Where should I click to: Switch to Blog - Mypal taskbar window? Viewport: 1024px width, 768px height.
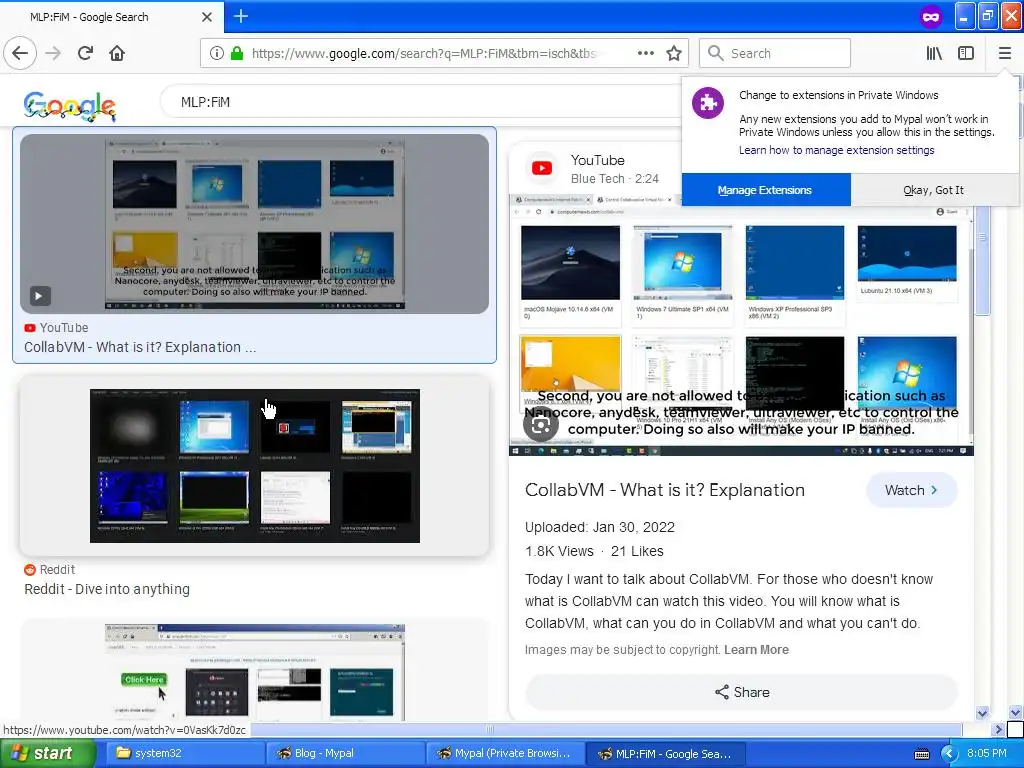[x=345, y=753]
